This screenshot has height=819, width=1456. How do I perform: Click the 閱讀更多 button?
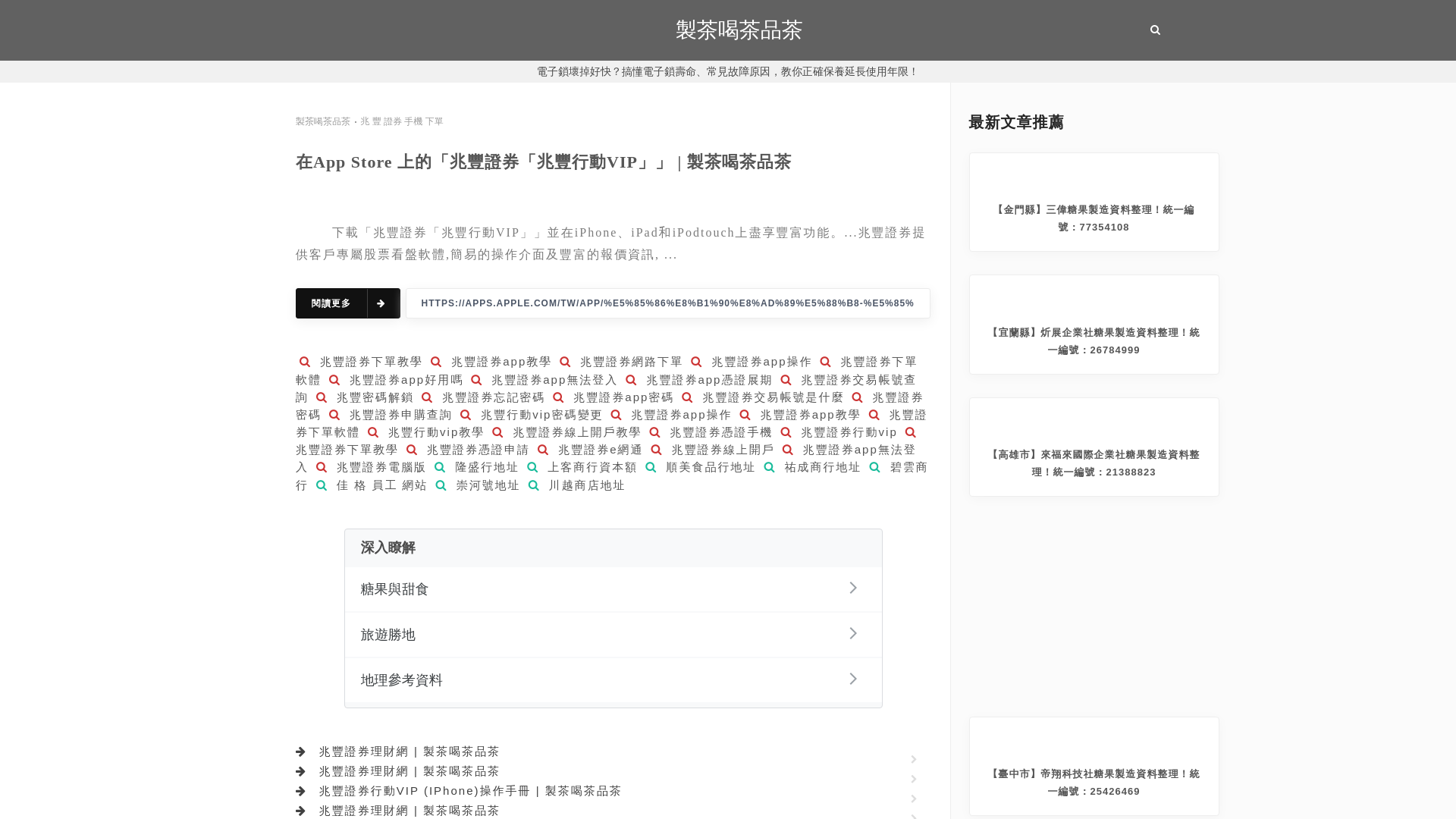coord(348,303)
